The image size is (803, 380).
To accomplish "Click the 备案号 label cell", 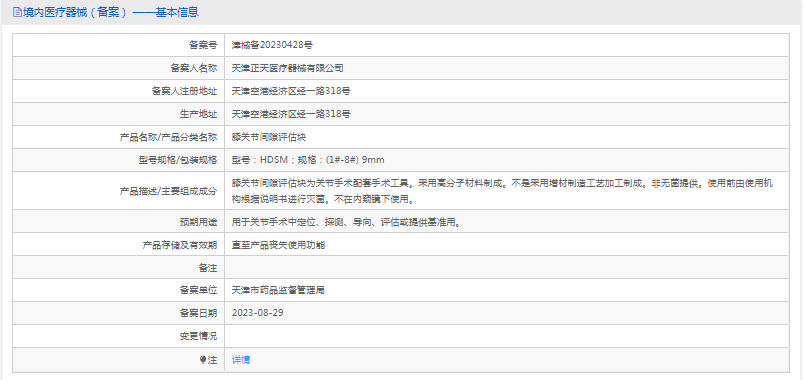I will pos(118,45).
